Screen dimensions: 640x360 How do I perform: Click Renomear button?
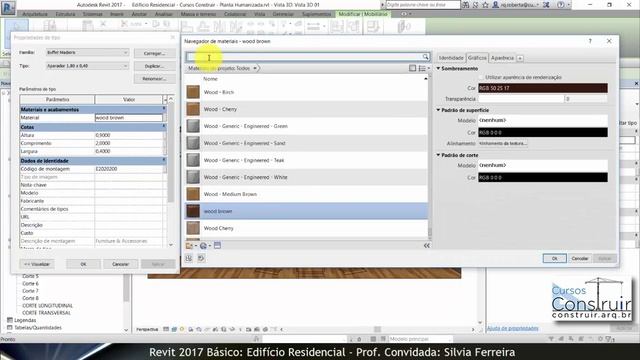(x=154, y=79)
